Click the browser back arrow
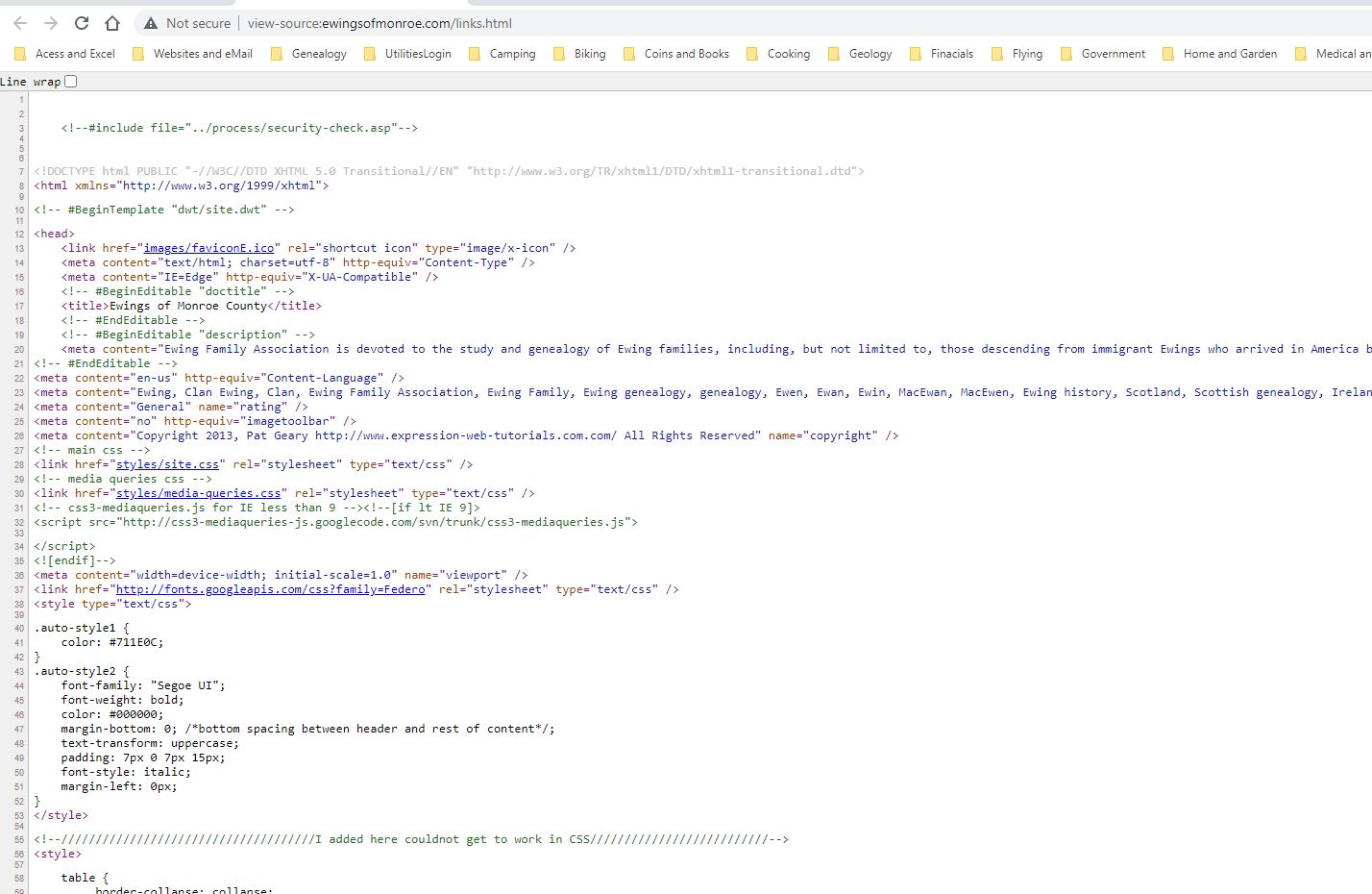The width and height of the screenshot is (1372, 894). click(20, 23)
